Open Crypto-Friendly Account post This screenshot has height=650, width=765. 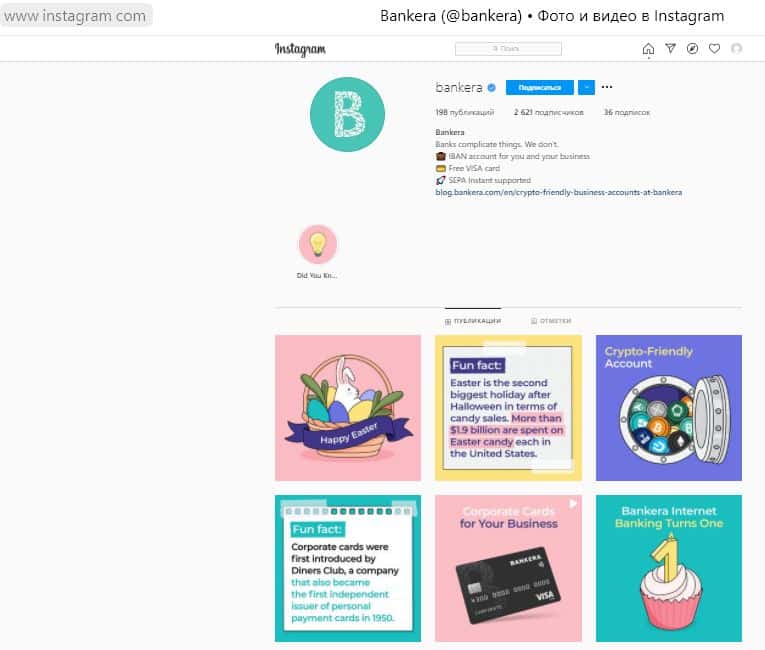tap(668, 408)
